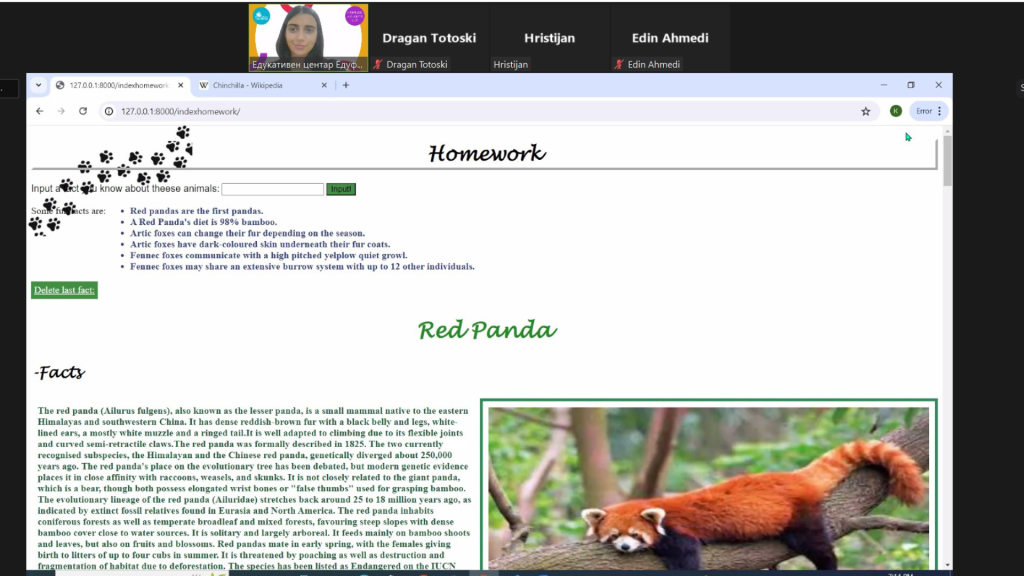Image resolution: width=1024 pixels, height=576 pixels.
Task: Click the browser forward arrow
Action: click(61, 111)
